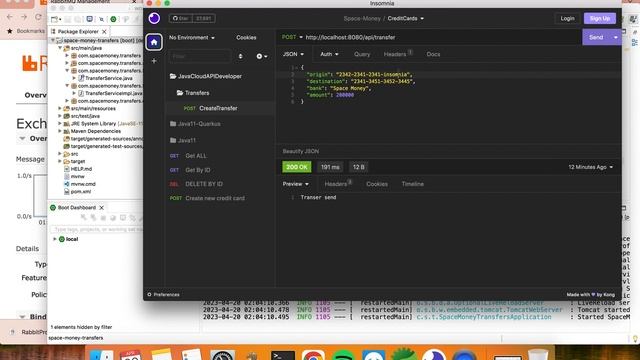Open Cookies in the Insomnia sidebar
The image size is (640, 360).
[246, 38]
